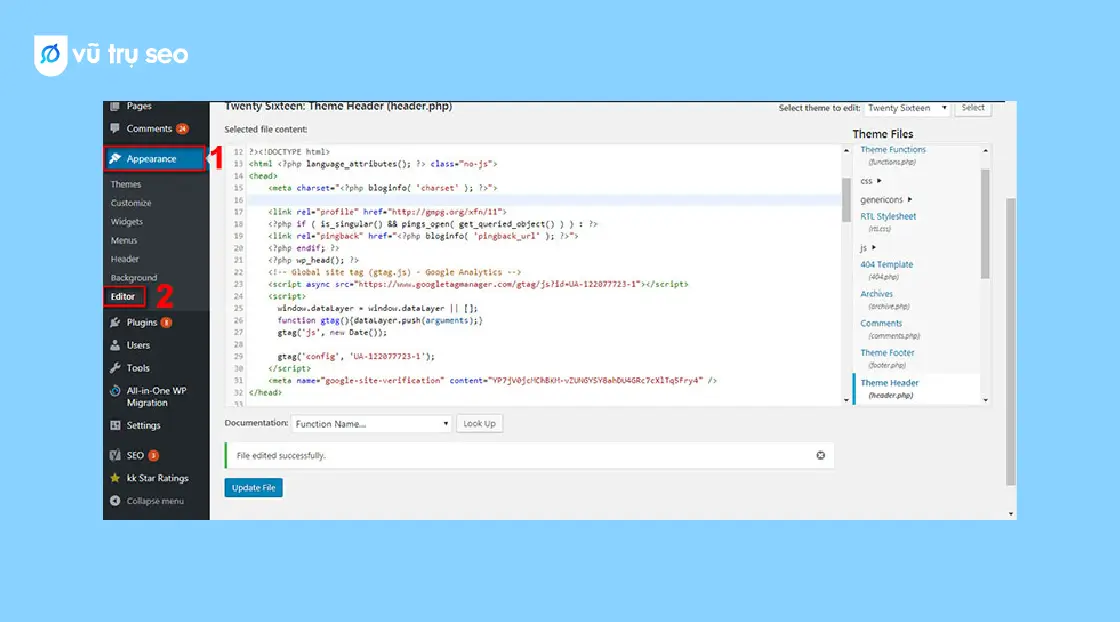The height and width of the screenshot is (622, 1120).
Task: Expand the genericons folder
Action: tap(886, 200)
